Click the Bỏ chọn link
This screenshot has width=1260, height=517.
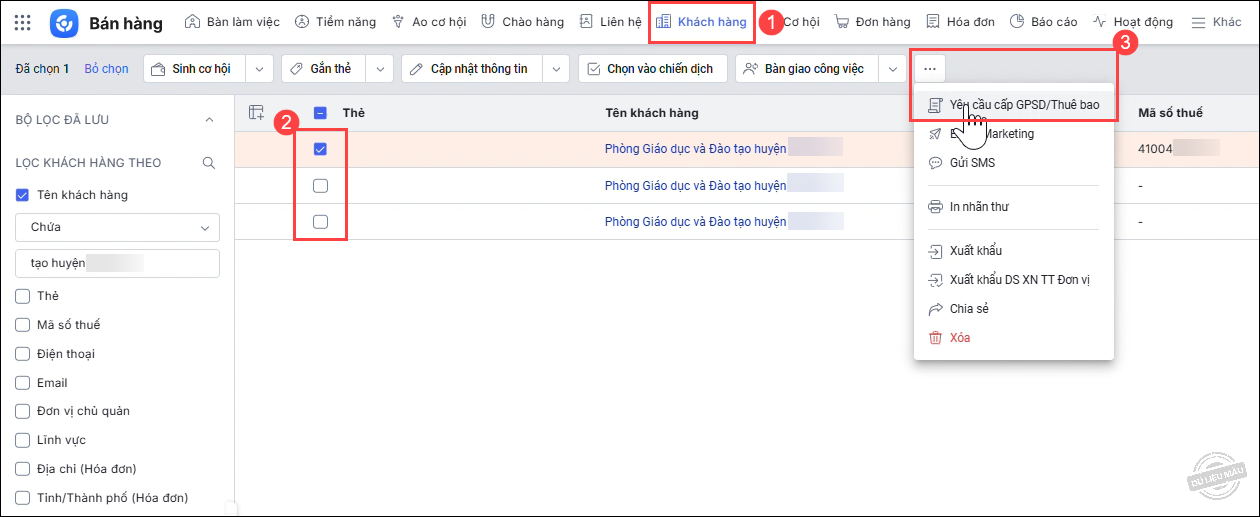pos(106,69)
